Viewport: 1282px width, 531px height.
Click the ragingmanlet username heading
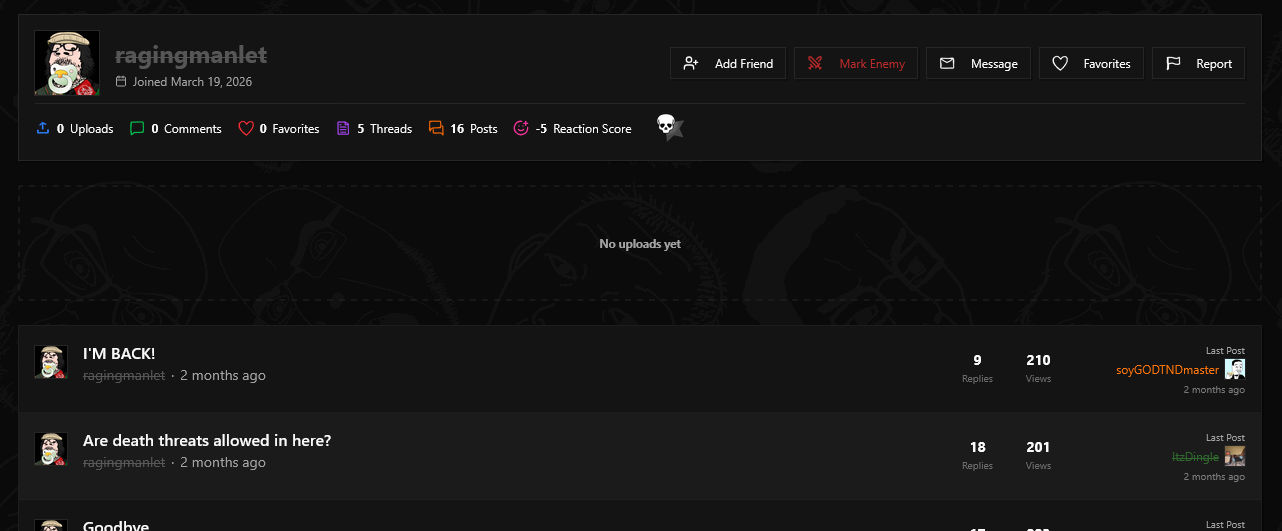191,55
